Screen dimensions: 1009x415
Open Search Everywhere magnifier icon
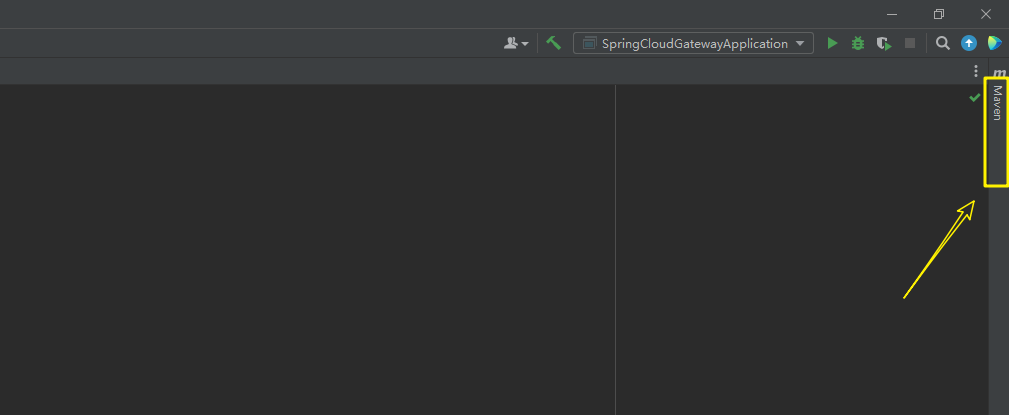[x=943, y=43]
